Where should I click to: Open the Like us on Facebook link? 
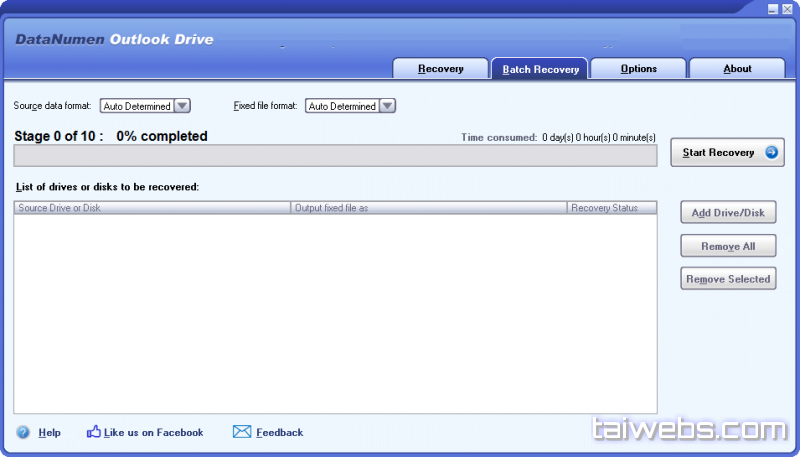coord(153,433)
